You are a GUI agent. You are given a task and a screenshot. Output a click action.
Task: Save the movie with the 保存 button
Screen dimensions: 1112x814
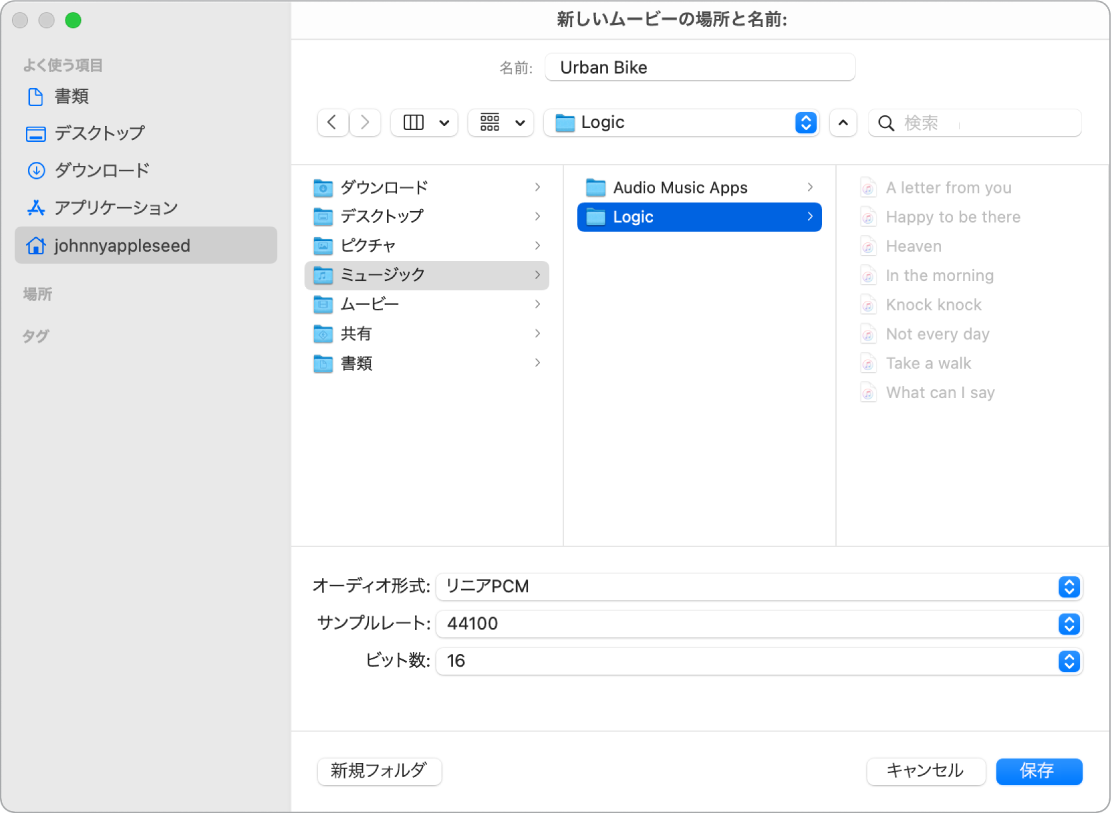point(1039,771)
